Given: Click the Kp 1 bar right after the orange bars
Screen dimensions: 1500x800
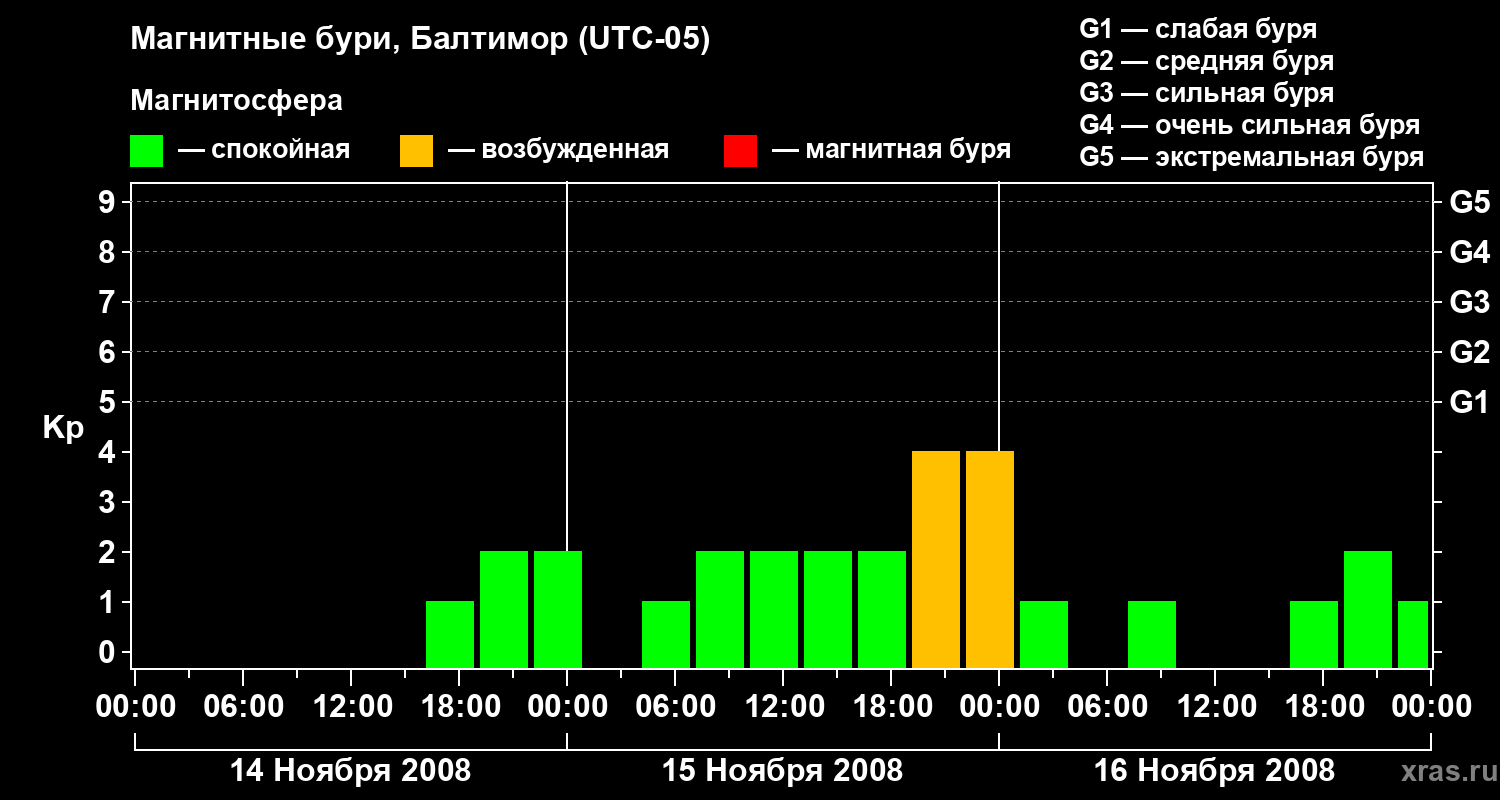Looking at the screenshot, I should (x=1044, y=634).
